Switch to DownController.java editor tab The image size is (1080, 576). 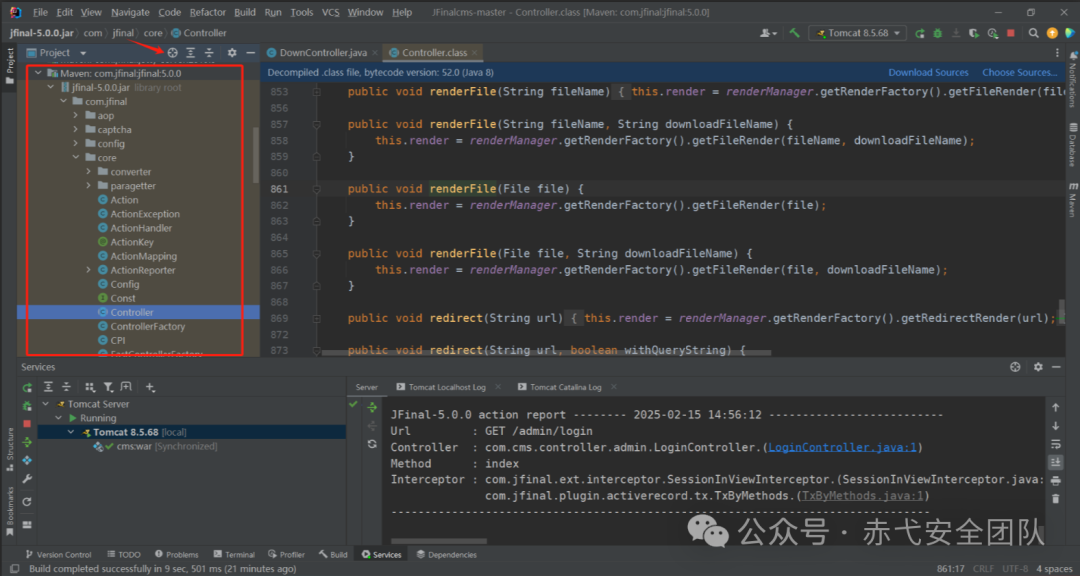tap(322, 52)
